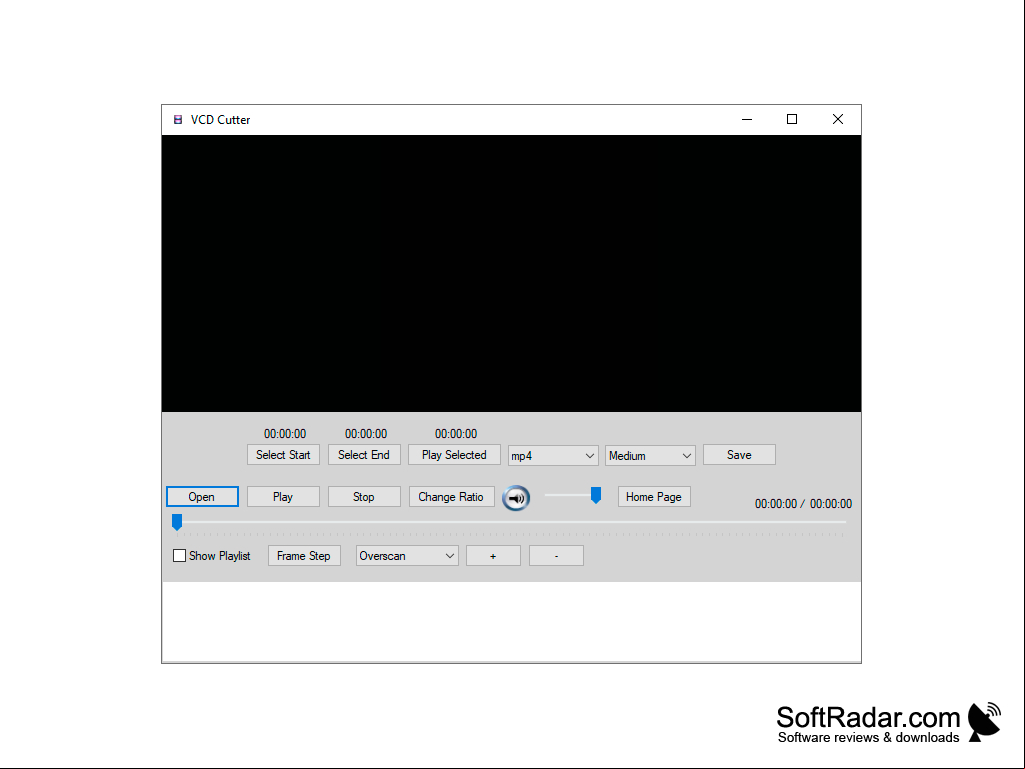The width and height of the screenshot is (1025, 769).
Task: Click the start time 00:00:00 above Select Start
Action: pyautogui.click(x=285, y=434)
